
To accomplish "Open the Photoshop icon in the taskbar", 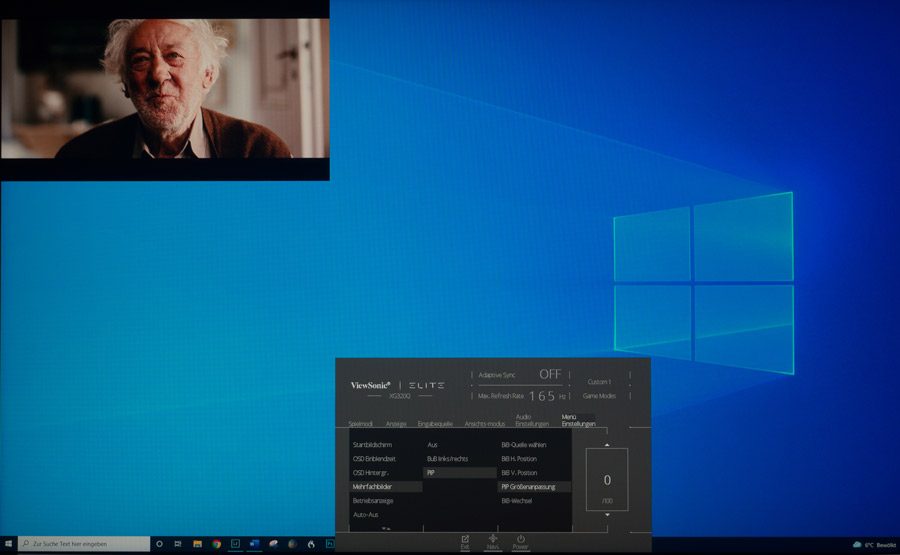I will pos(330,544).
